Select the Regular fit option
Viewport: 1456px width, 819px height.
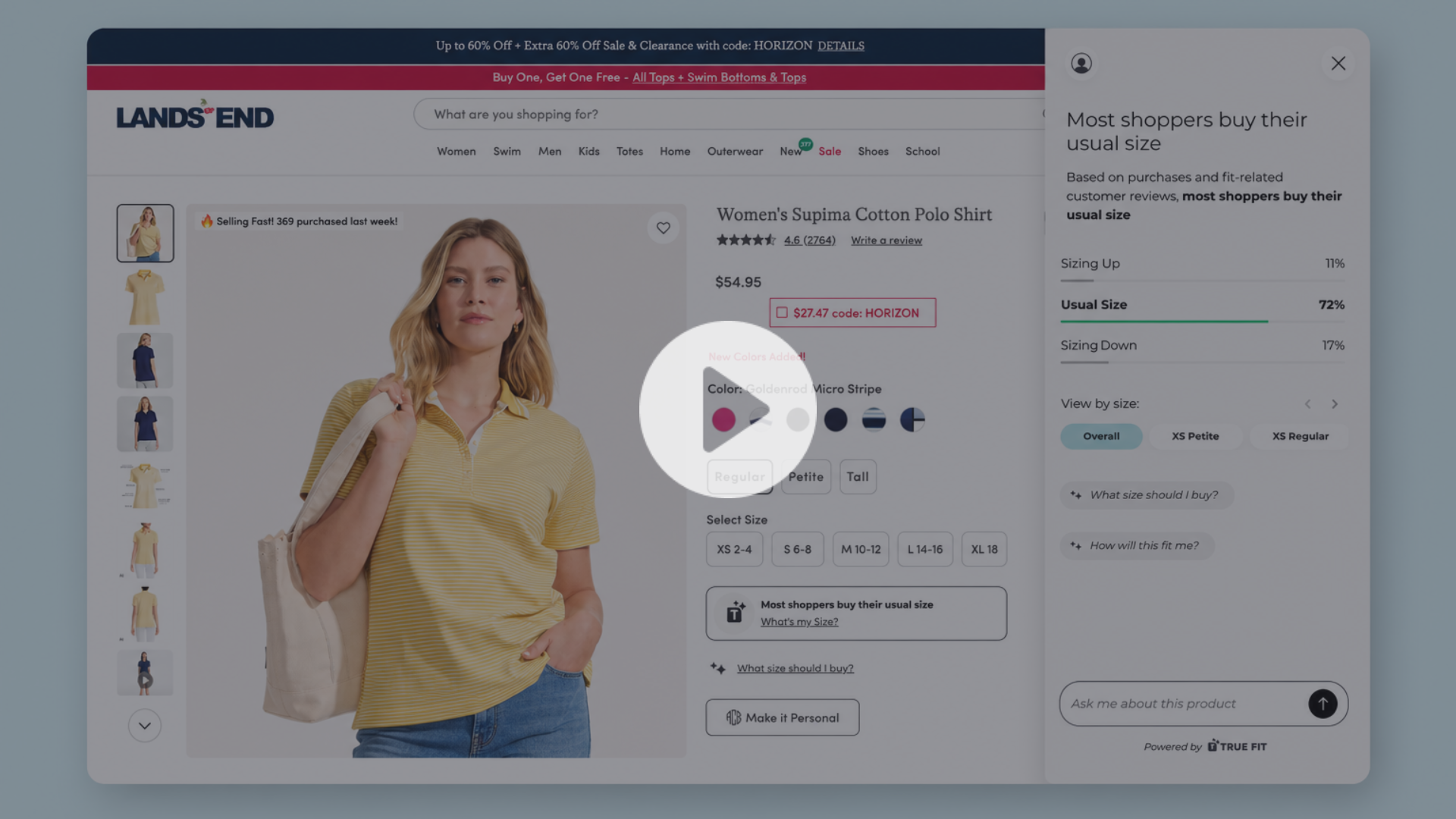(x=739, y=477)
